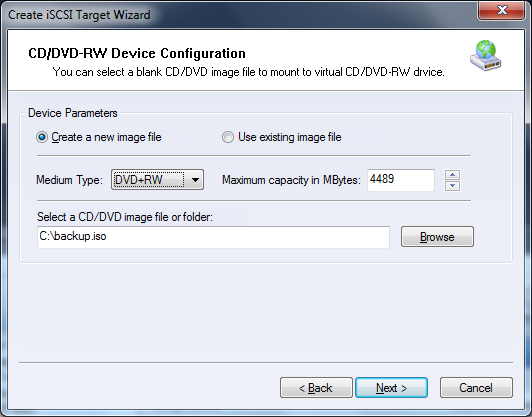
Task: Click the image file path field
Action: pyautogui.click(x=213, y=237)
